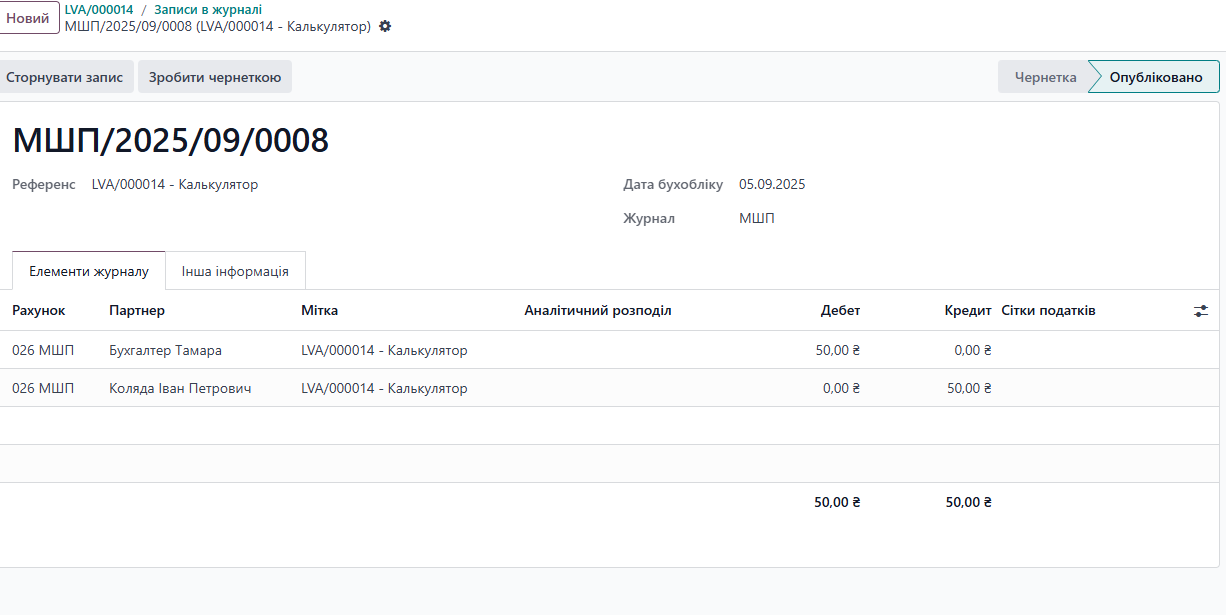Open column settings adjust icon

coord(1201,311)
